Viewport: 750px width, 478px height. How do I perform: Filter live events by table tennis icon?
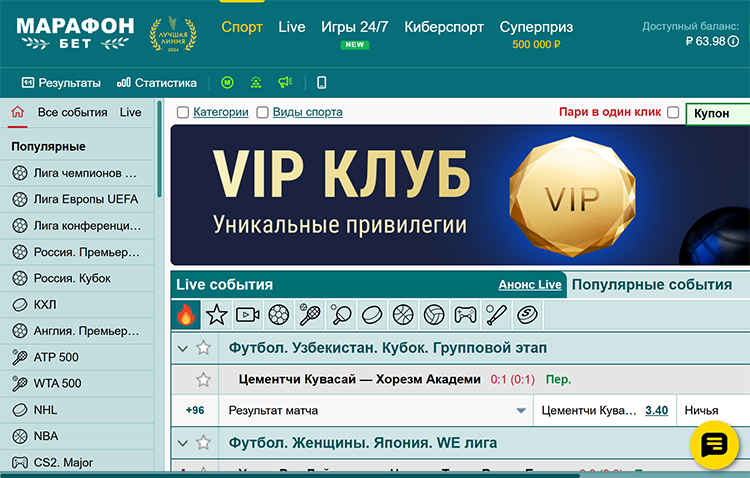tap(341, 315)
